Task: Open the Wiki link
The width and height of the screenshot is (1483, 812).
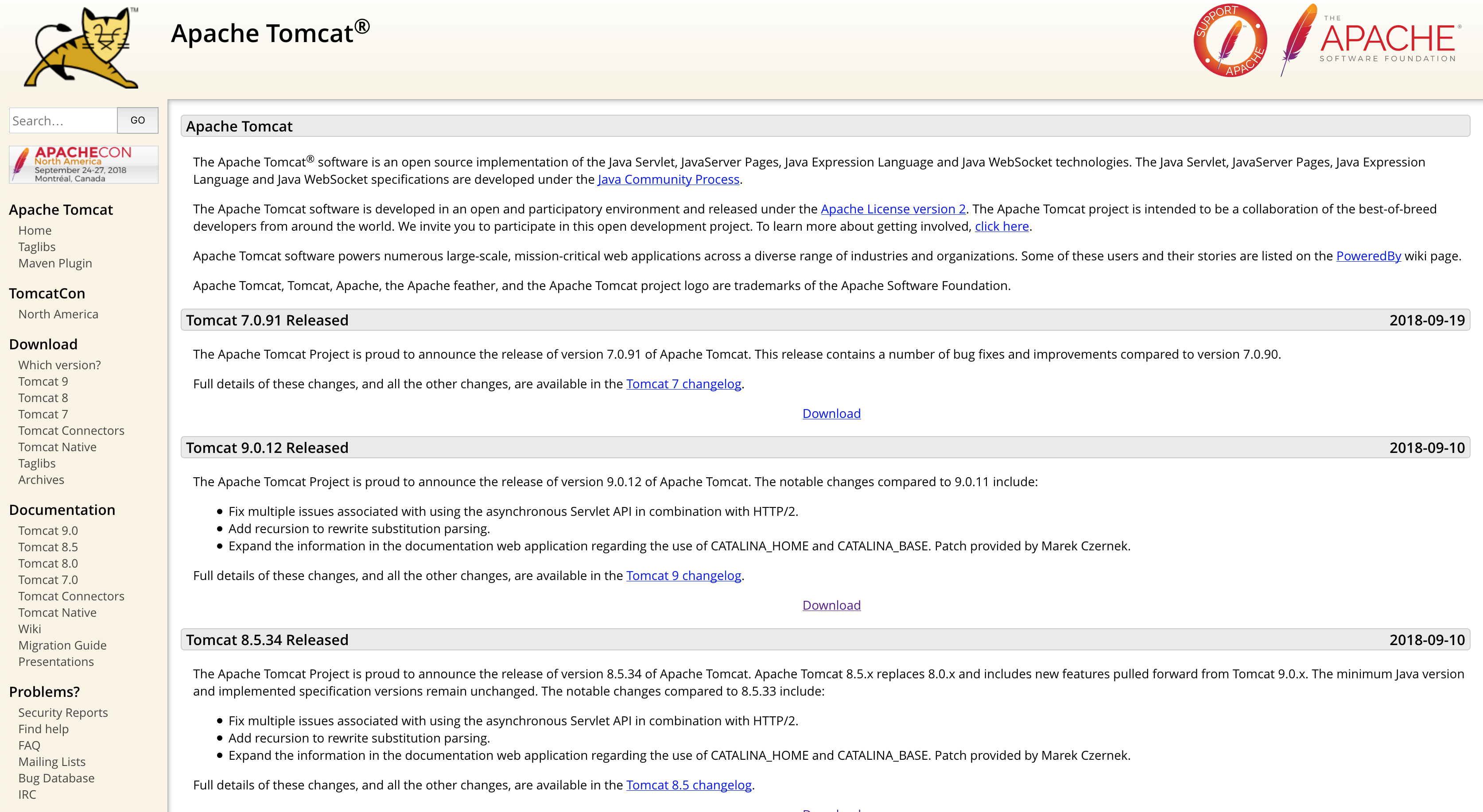Action: pyautogui.click(x=30, y=629)
